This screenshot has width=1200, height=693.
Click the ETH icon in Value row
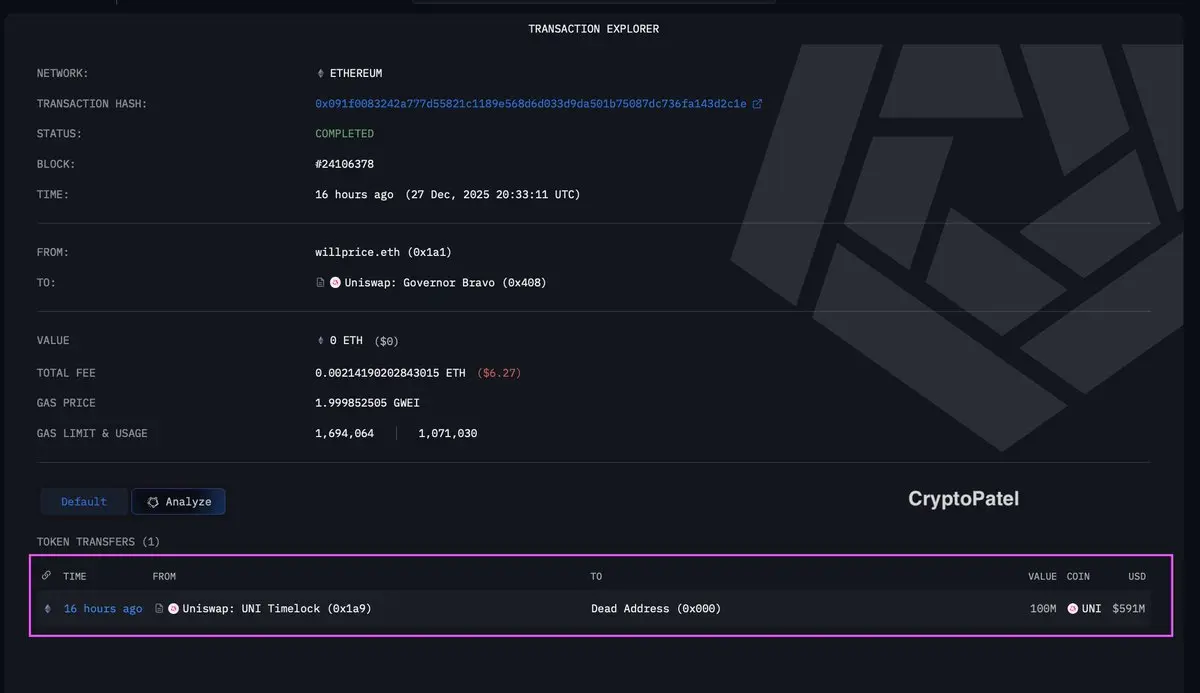(x=320, y=341)
